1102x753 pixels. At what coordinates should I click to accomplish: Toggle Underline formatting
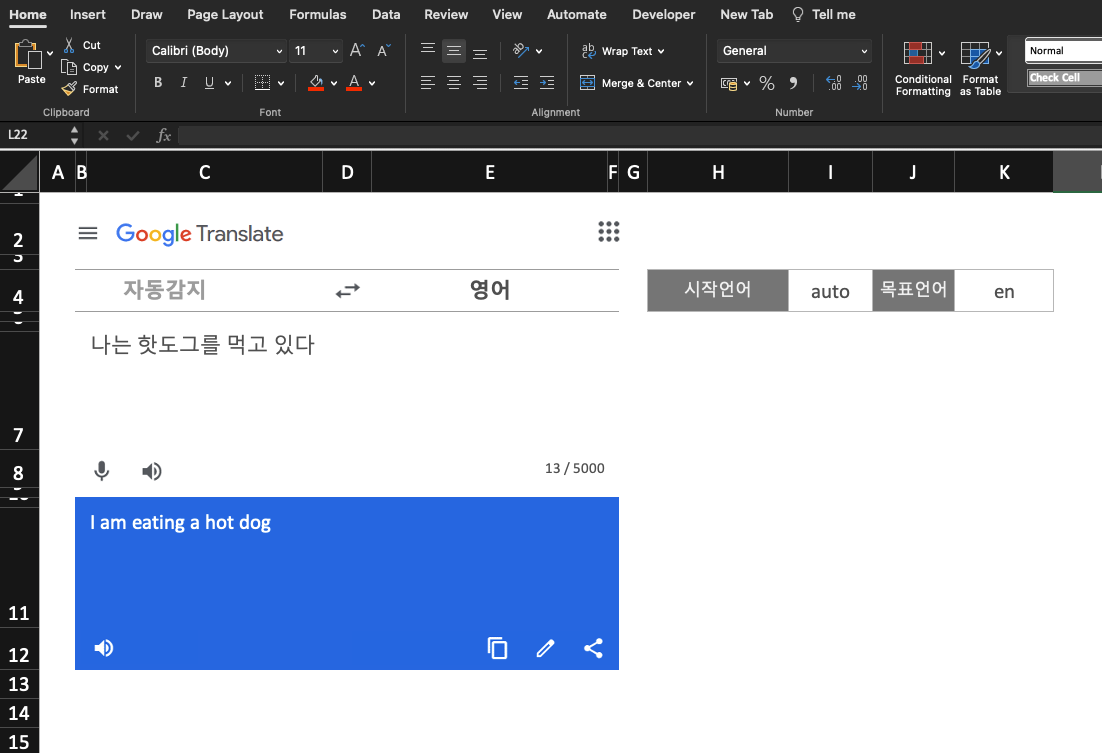(x=209, y=82)
